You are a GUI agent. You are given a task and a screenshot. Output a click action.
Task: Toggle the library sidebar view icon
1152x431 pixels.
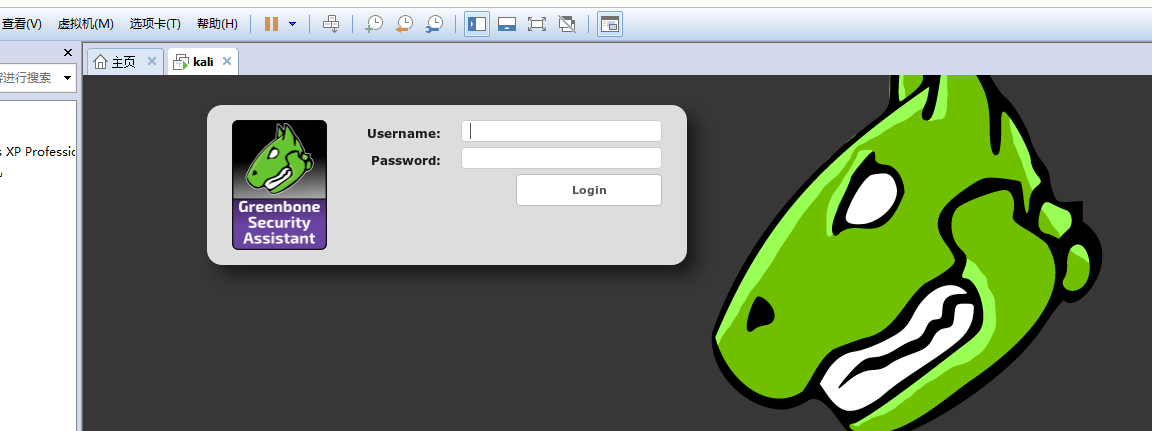(x=477, y=24)
